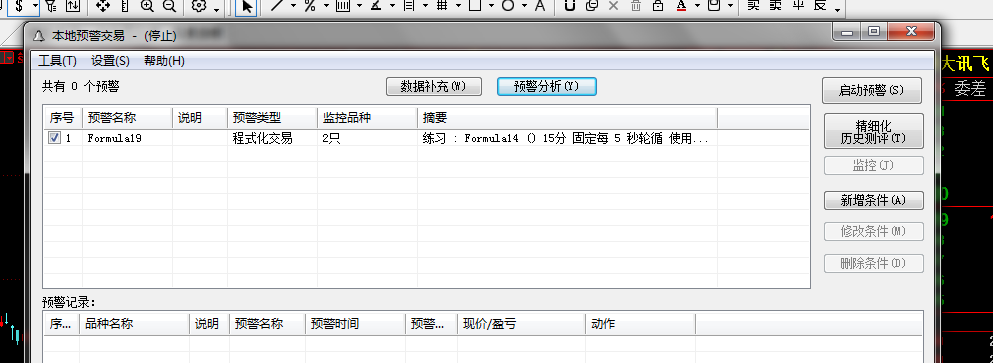Click the 新增条件(A) button
The height and width of the screenshot is (363, 993).
[x=873, y=200]
